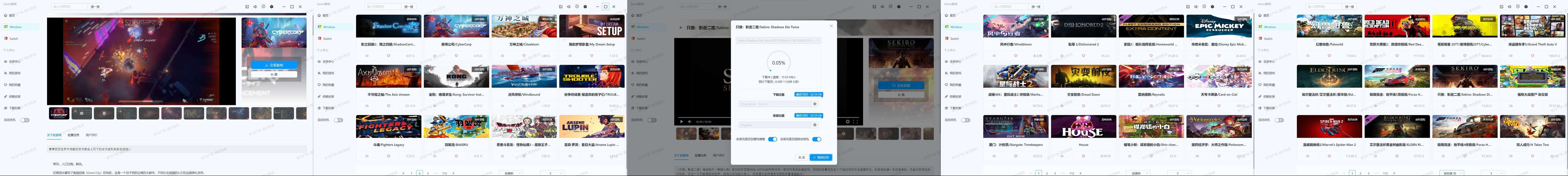
Task: Toggle 自动关机 switch in Dishonored 2 list window
Action: (966, 120)
